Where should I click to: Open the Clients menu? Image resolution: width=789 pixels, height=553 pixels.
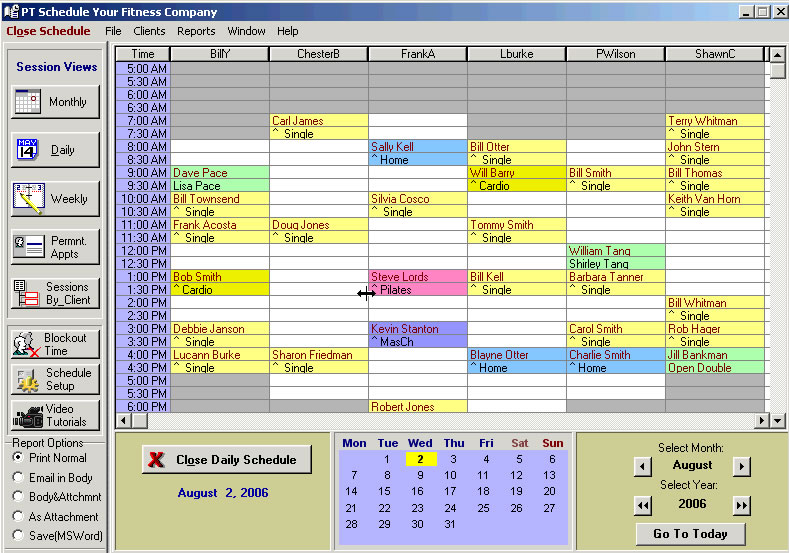point(149,31)
